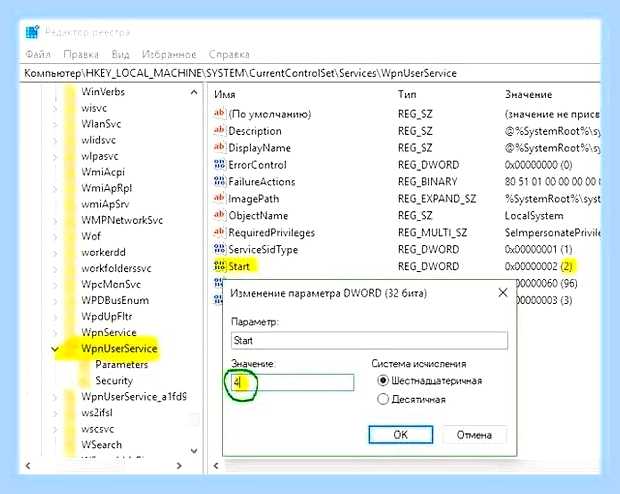Select the Wof tree key
Image resolution: width=620 pixels, height=494 pixels.
click(91, 236)
